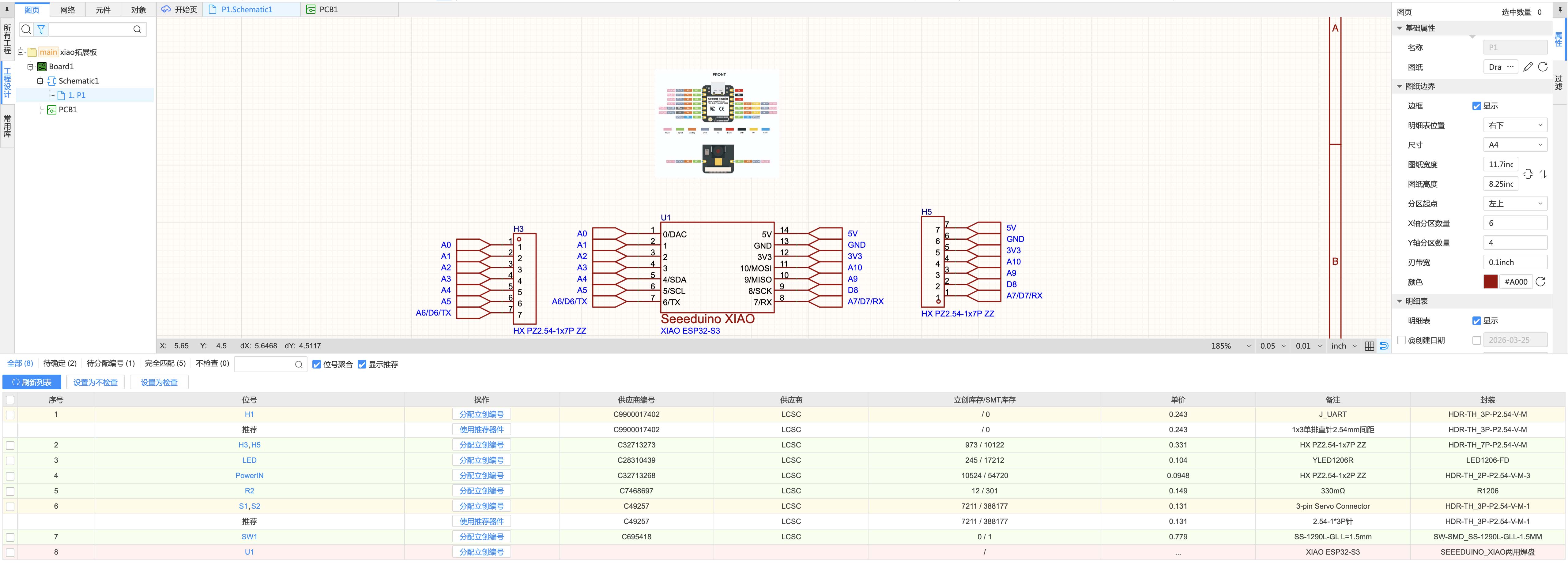This screenshot has height=565, width=1568.
Task: Click the 刃带宽 input showing 0.1inch
Action: pos(1516,262)
